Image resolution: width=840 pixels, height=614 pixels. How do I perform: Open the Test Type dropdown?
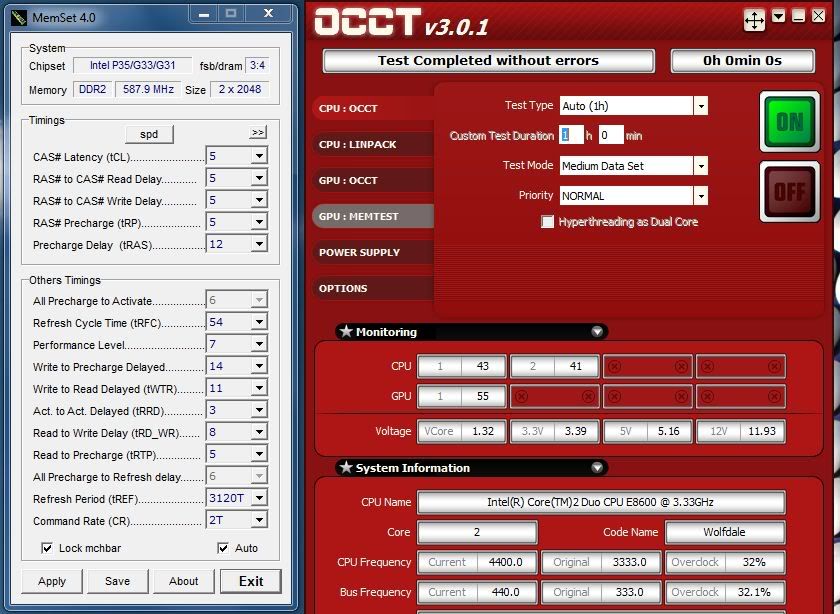[700, 106]
